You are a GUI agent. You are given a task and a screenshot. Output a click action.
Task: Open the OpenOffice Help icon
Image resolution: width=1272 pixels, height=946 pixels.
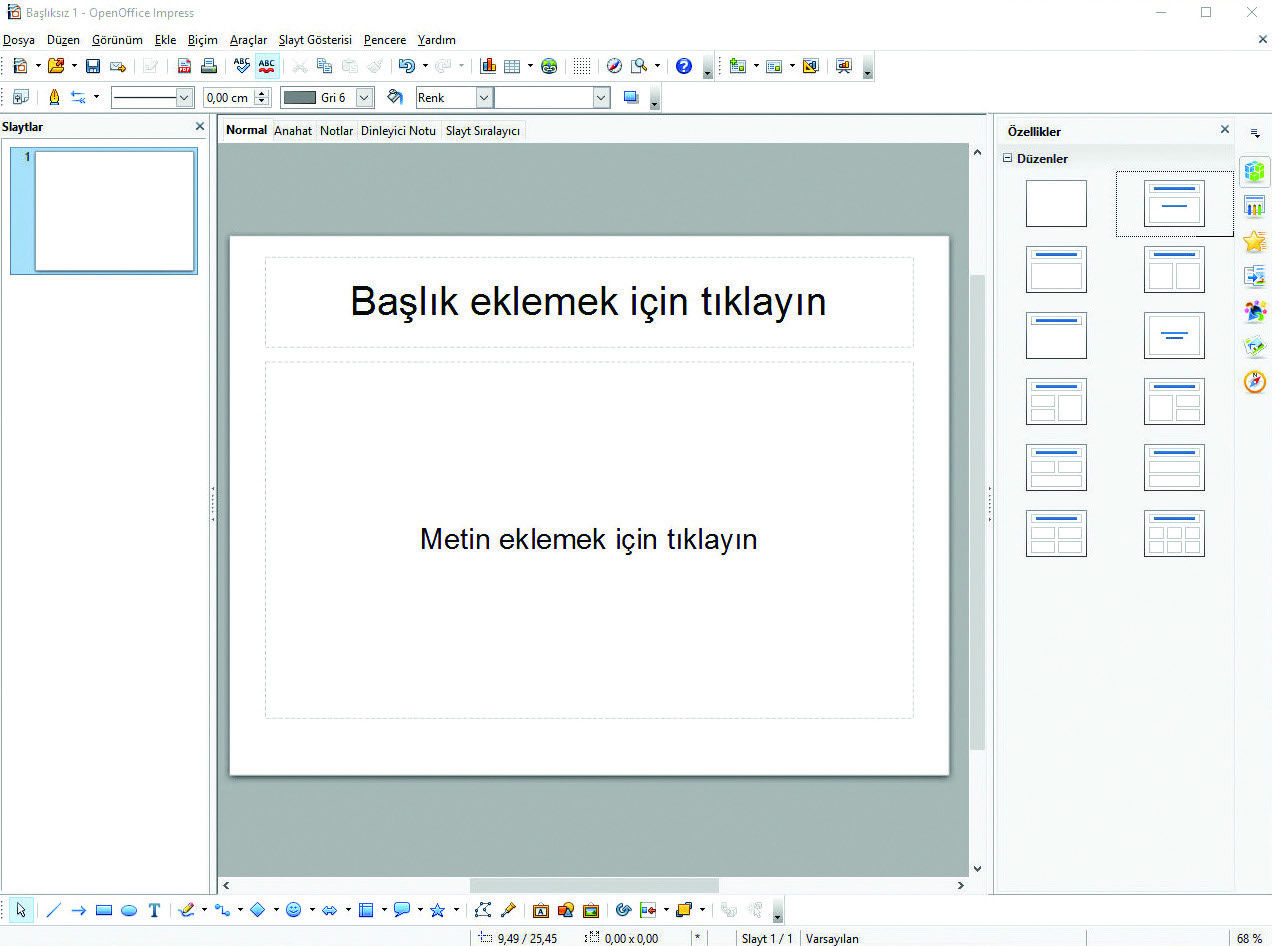click(684, 66)
